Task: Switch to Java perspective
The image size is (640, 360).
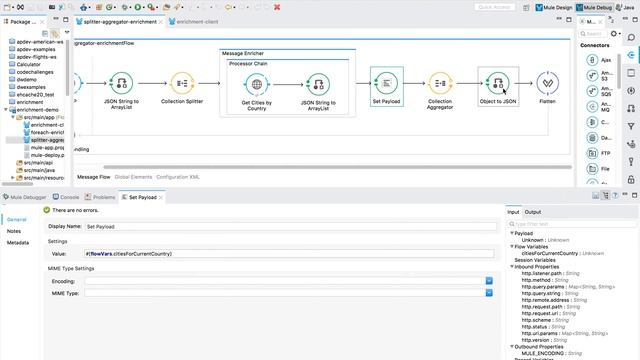Action: pos(625,7)
